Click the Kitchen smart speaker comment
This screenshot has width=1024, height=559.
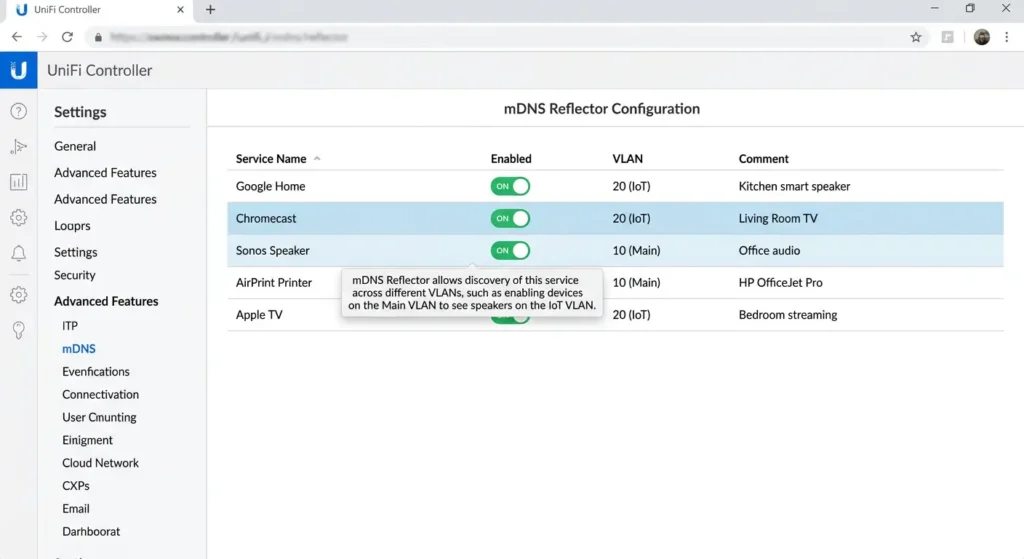[x=794, y=186]
